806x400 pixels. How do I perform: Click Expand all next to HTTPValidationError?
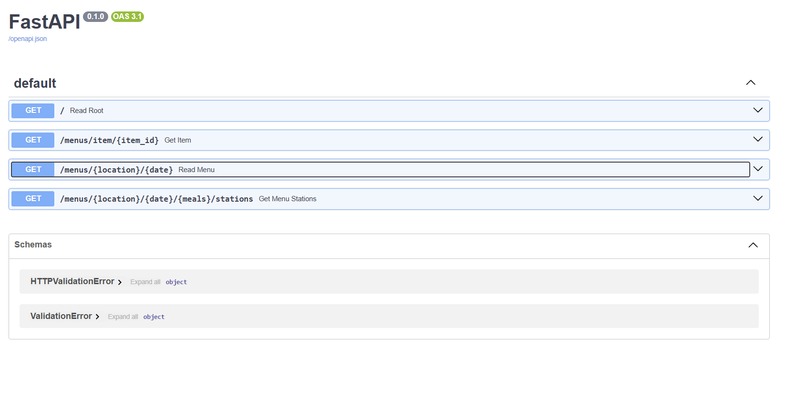[x=145, y=282]
